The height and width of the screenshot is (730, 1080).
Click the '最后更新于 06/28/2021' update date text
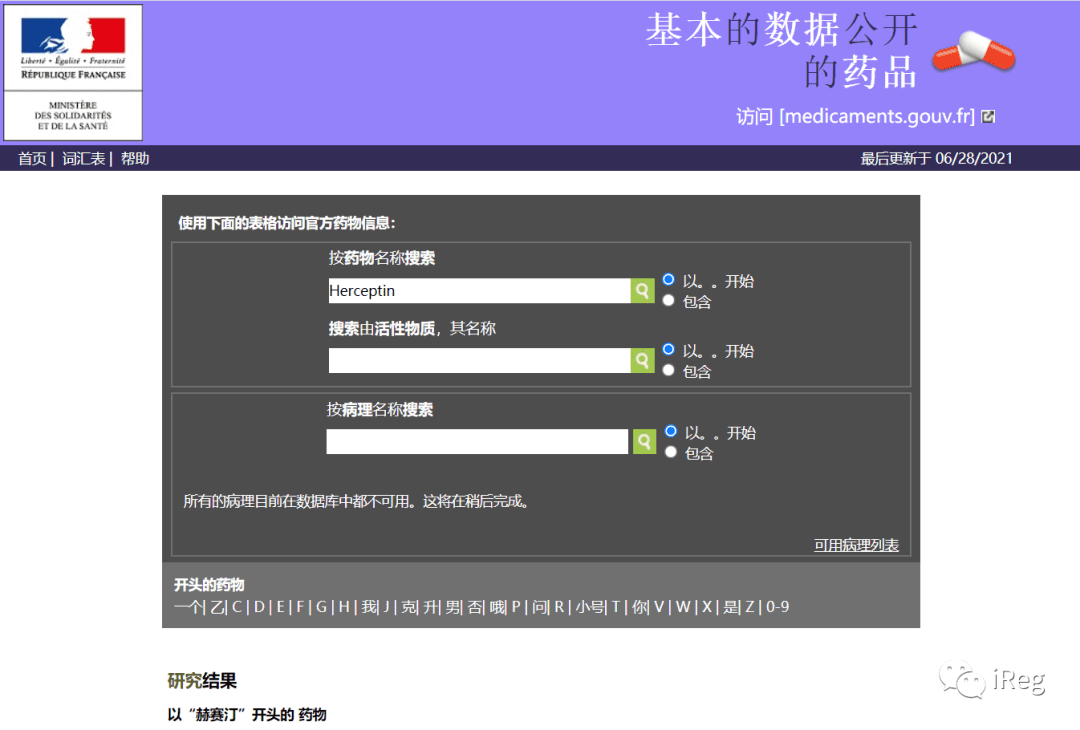coord(936,158)
